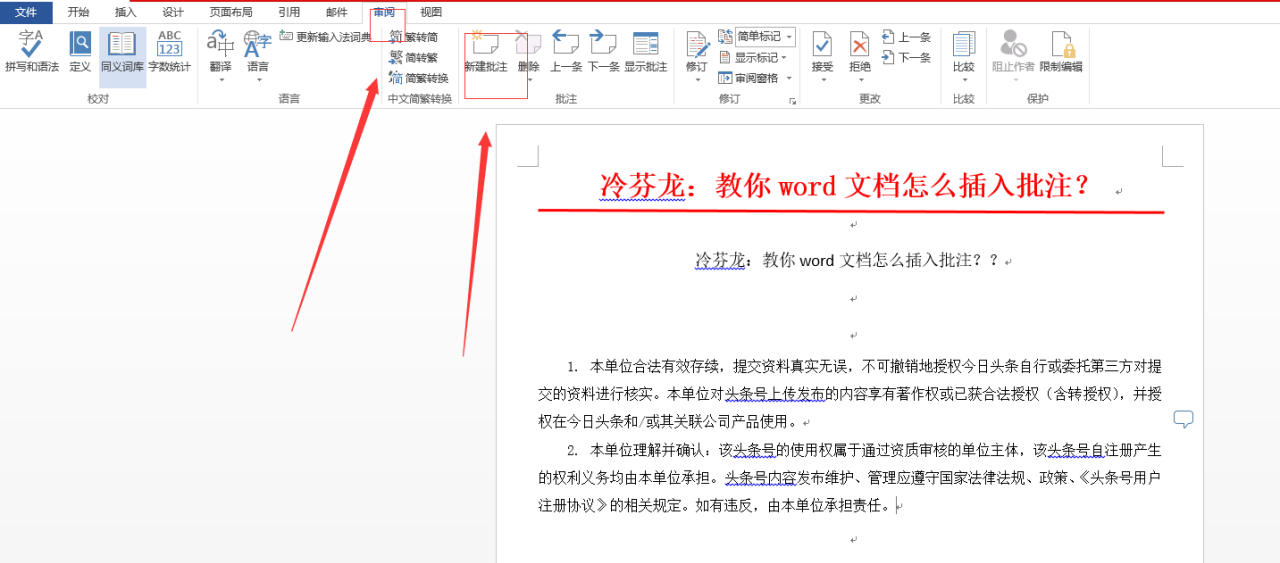Click the black subtitle line with 冷芬龙

point(847,260)
